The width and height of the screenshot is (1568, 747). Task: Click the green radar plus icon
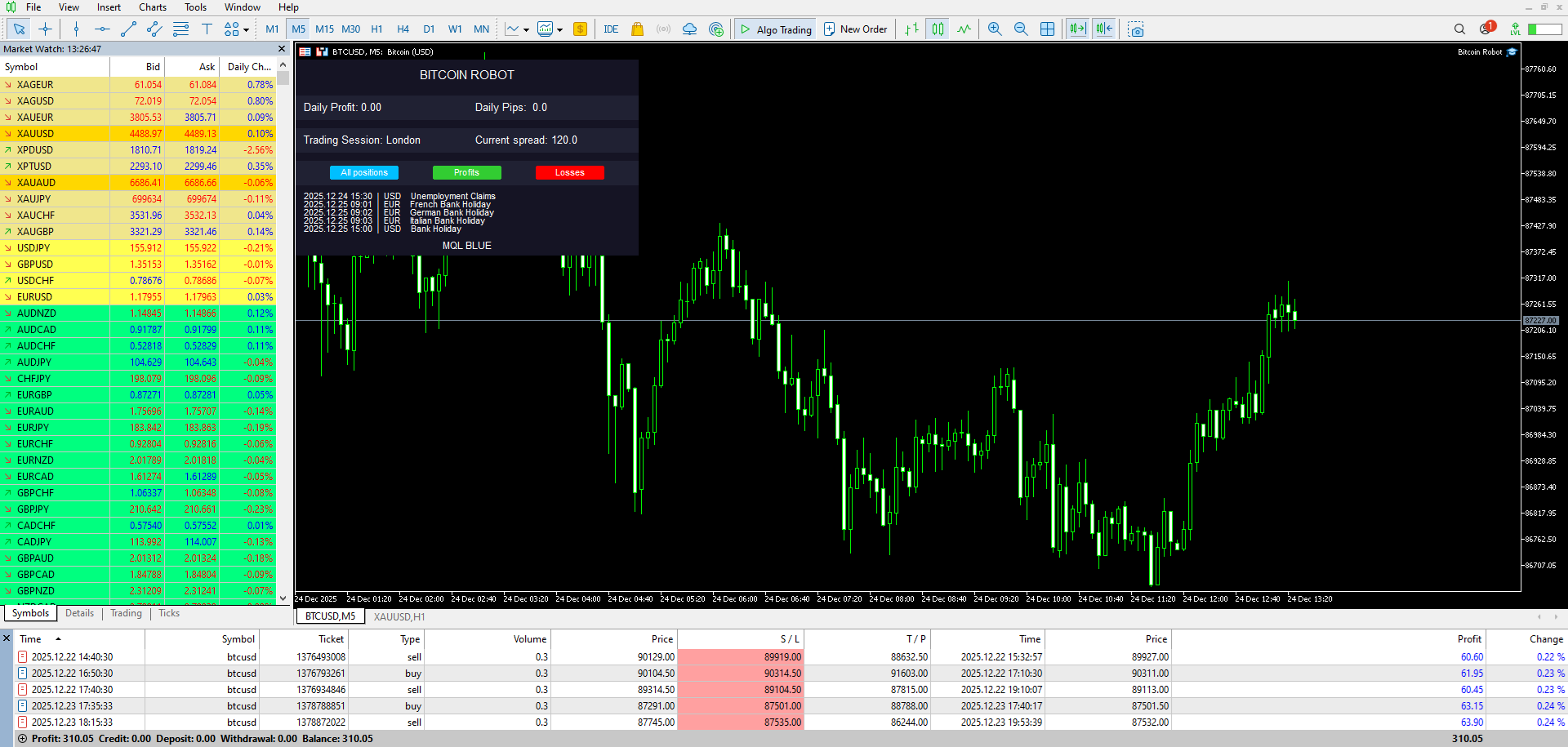click(716, 29)
